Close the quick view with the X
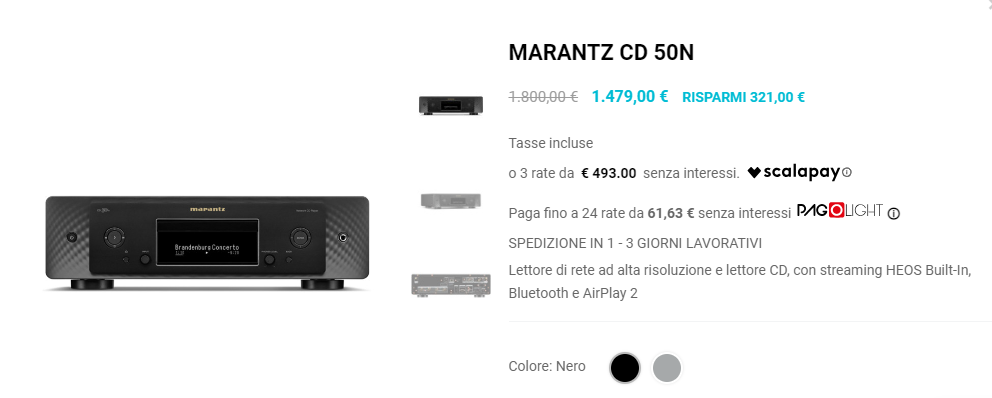 [x=988, y=3]
